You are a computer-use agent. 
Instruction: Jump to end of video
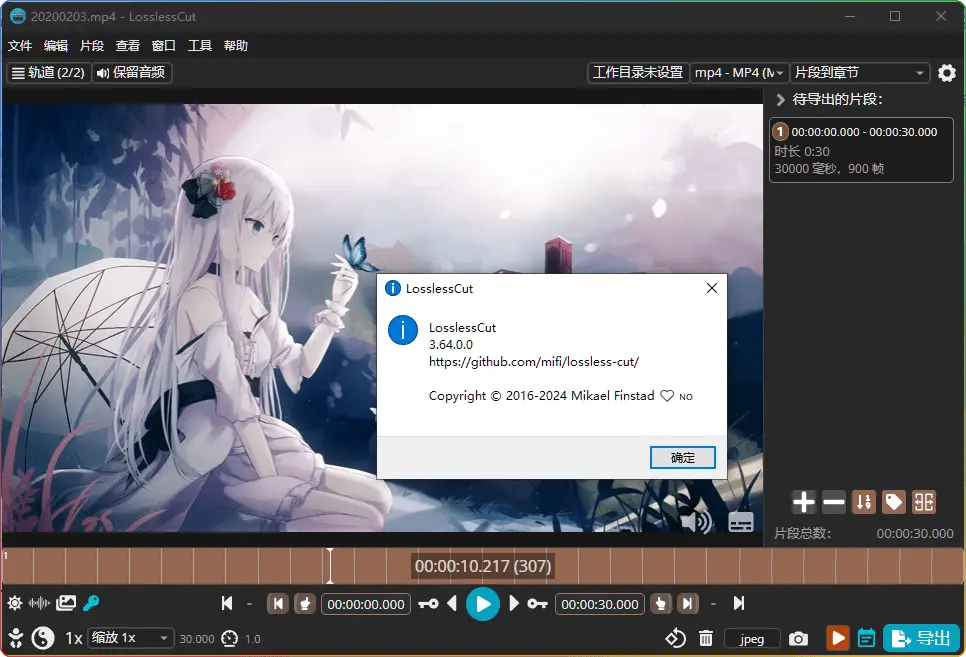tap(739, 603)
